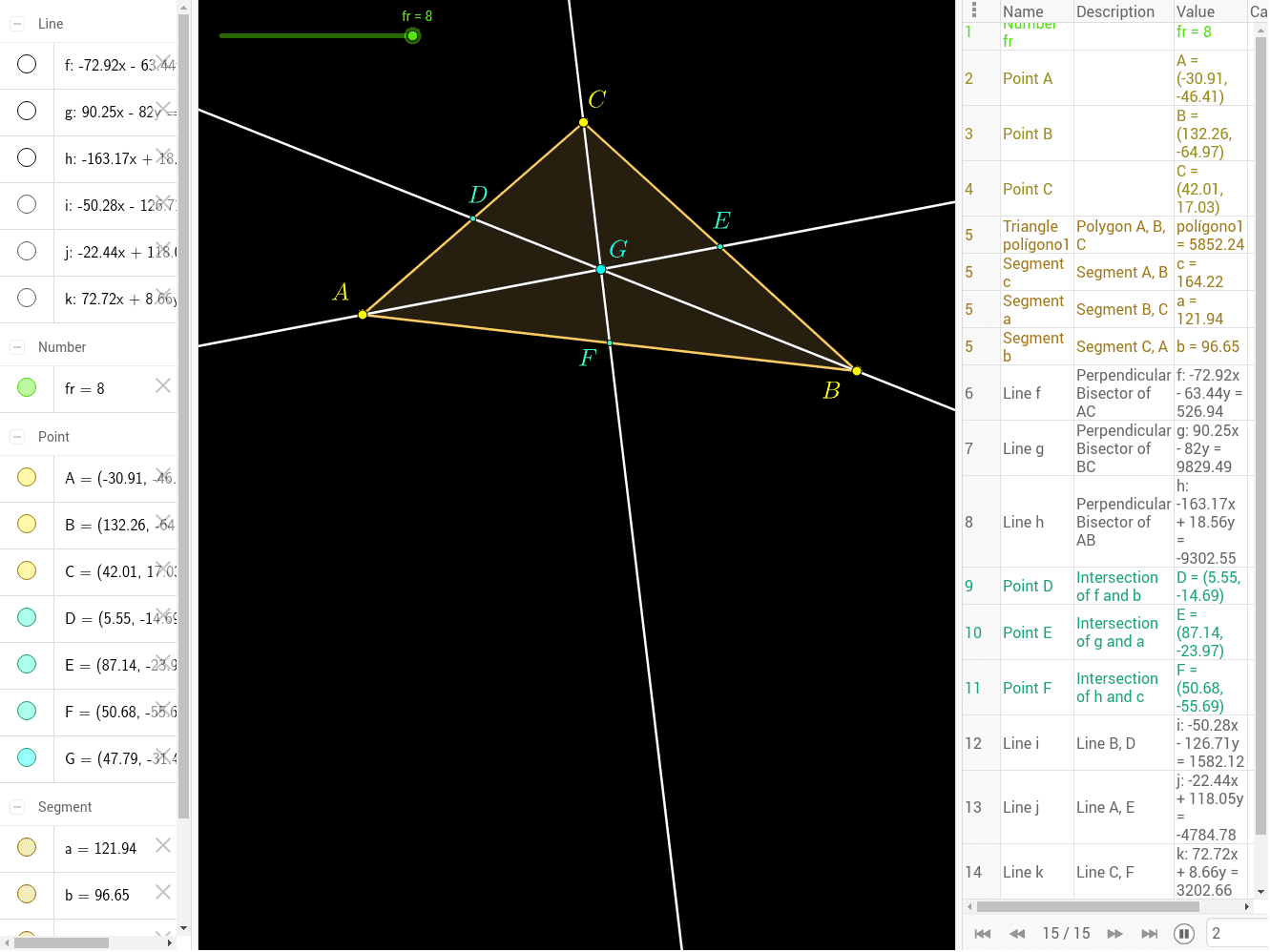This screenshot has height=952, width=1270.
Task: Toggle visibility circle of line h
Action: [x=27, y=157]
